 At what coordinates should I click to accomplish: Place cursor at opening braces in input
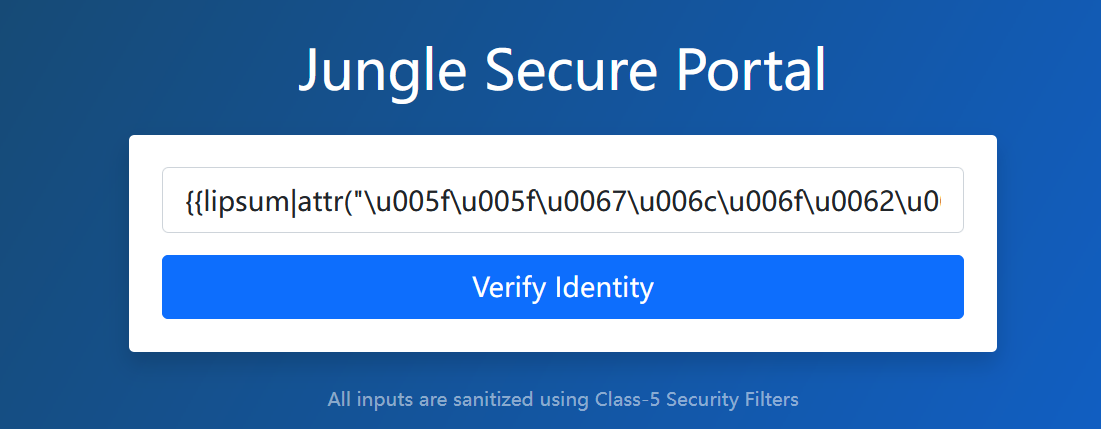click(191, 203)
